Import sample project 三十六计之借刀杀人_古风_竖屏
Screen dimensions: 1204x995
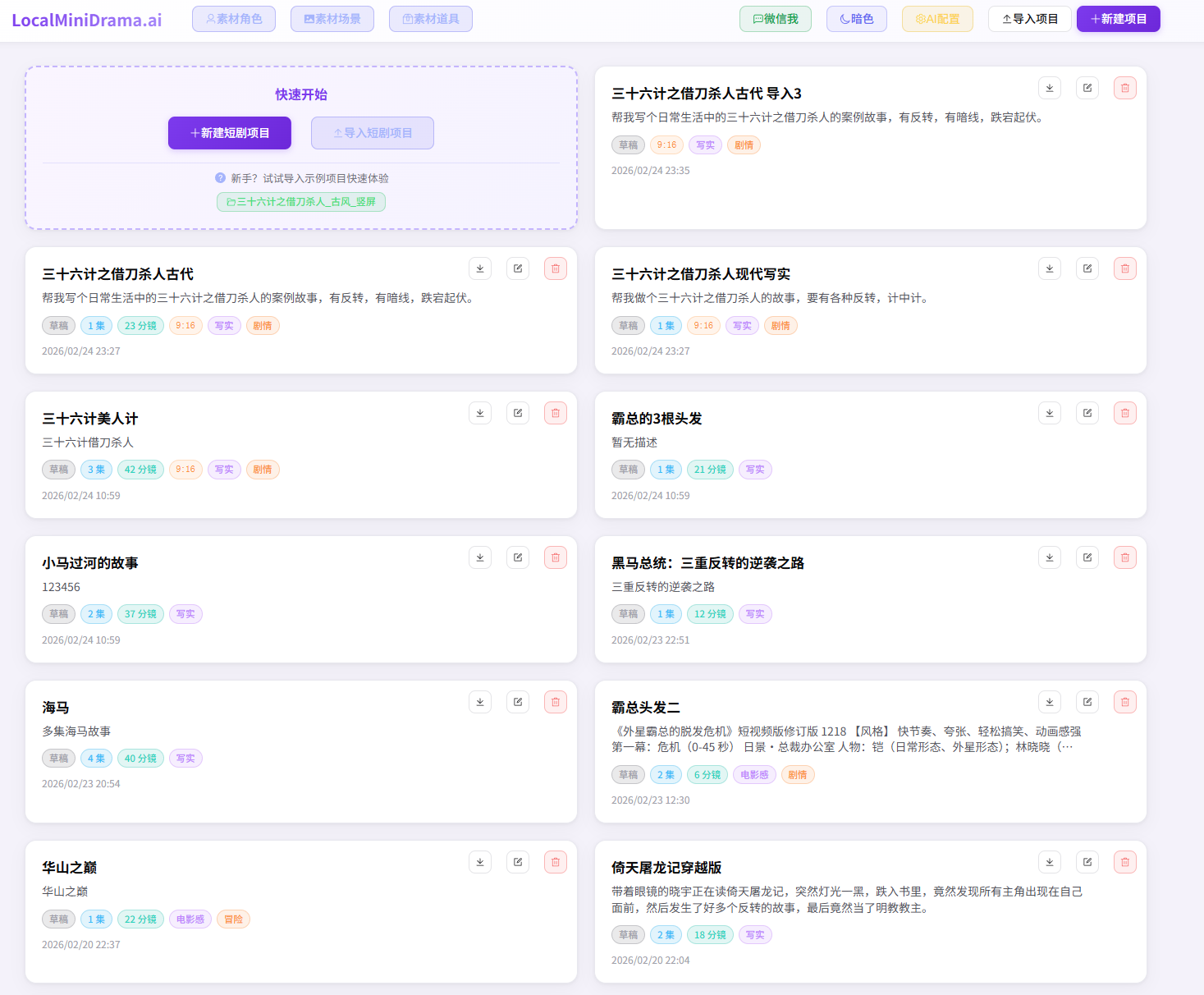pyautogui.click(x=301, y=202)
